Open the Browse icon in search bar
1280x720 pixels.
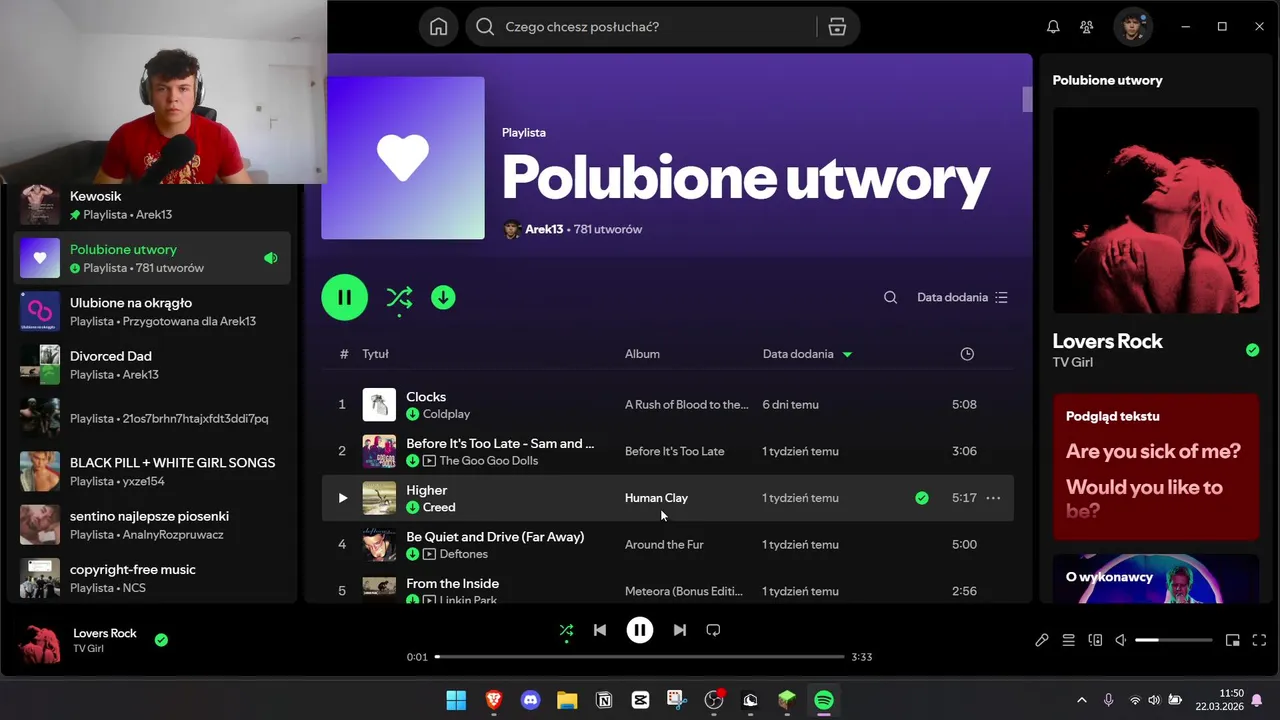(x=837, y=27)
